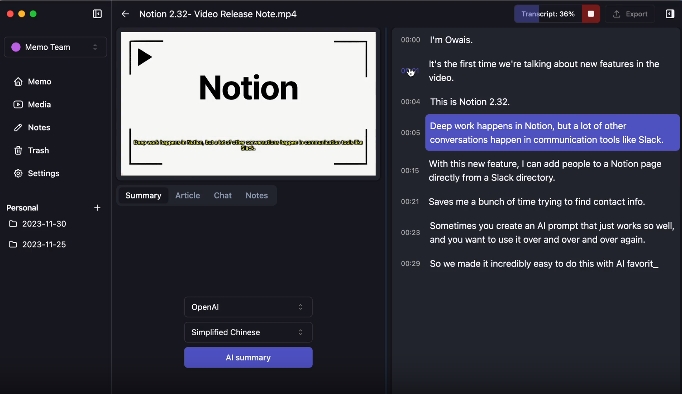Click the "This is Notion 2.32." line
The height and width of the screenshot is (394, 682).
[x=470, y=102]
